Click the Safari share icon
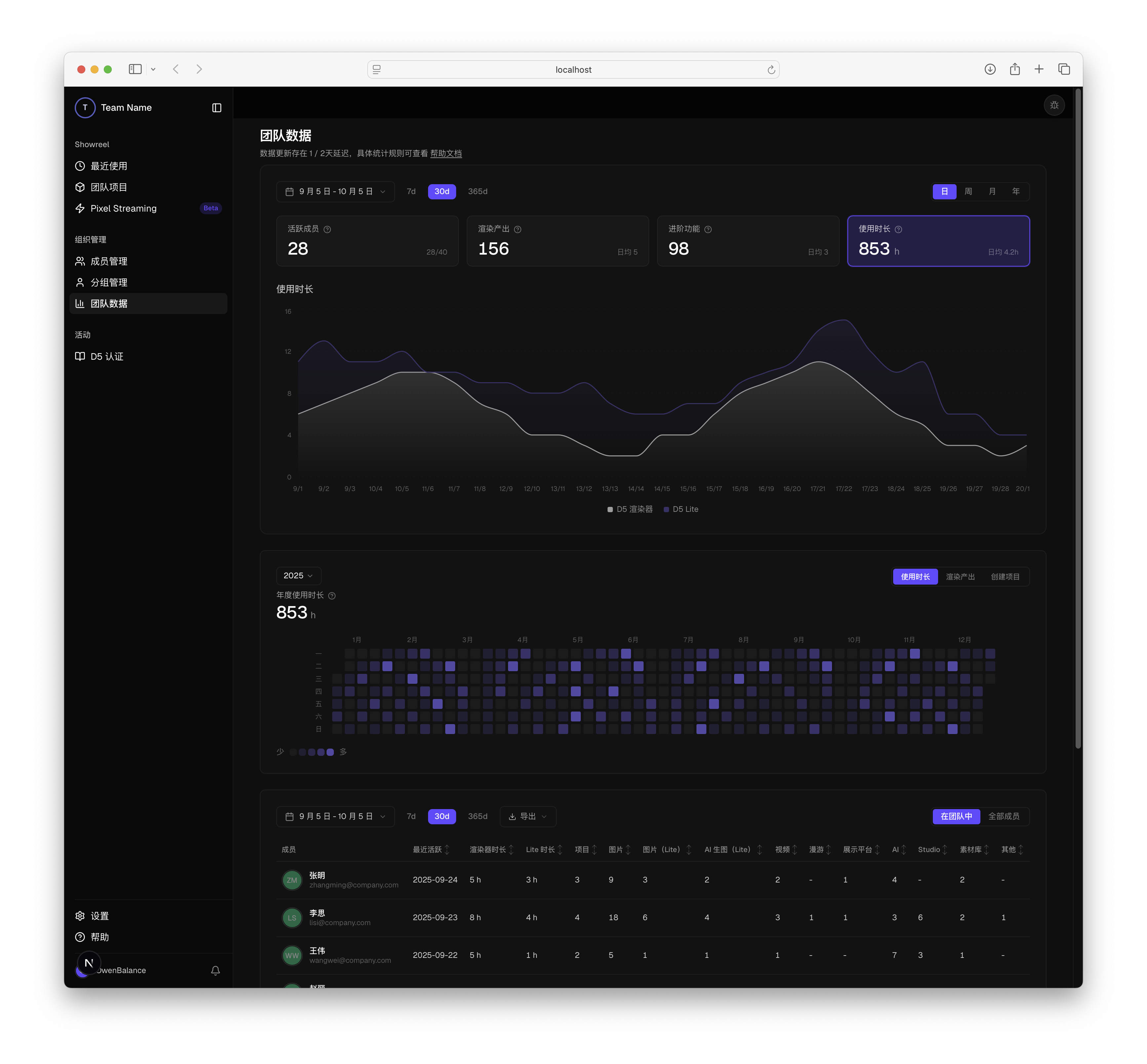 point(1015,70)
